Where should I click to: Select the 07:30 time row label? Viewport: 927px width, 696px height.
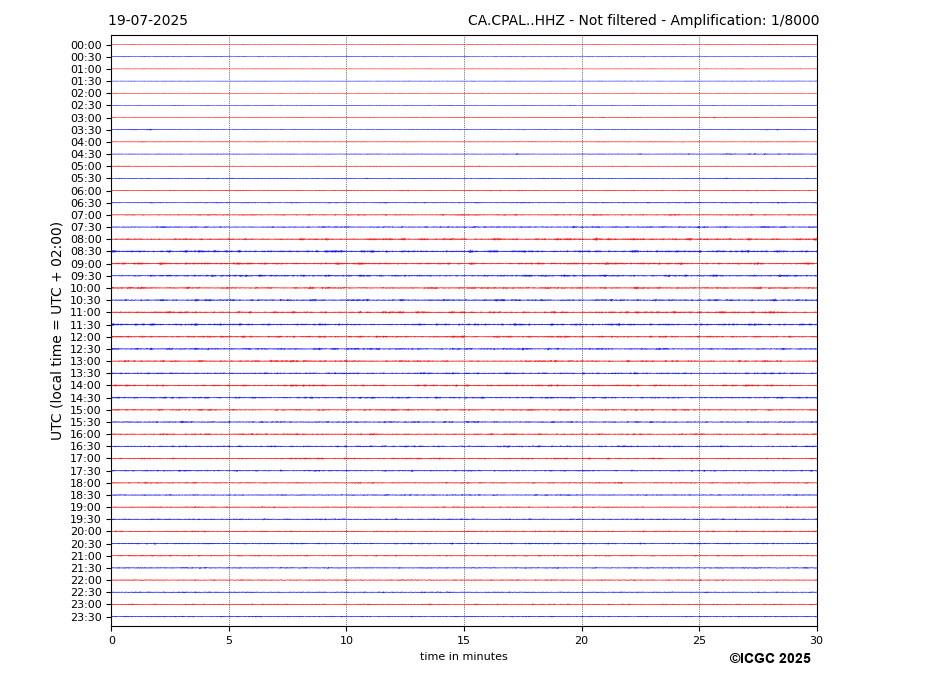point(86,228)
